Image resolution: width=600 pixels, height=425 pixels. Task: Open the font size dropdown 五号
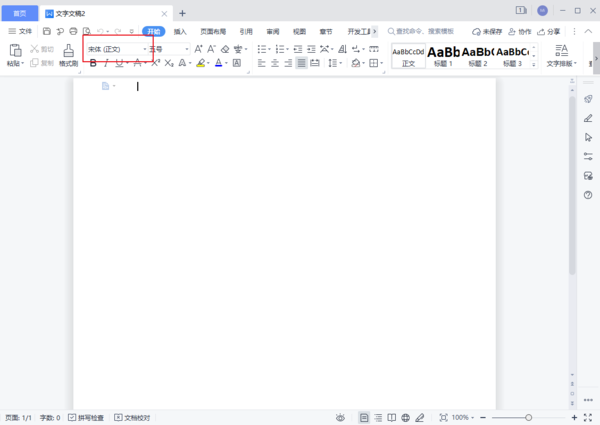pyautogui.click(x=168, y=48)
